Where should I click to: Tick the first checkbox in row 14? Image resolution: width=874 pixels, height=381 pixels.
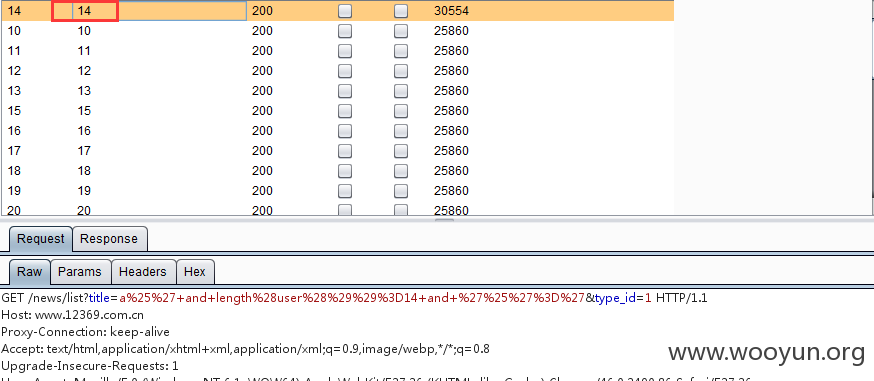pos(345,11)
